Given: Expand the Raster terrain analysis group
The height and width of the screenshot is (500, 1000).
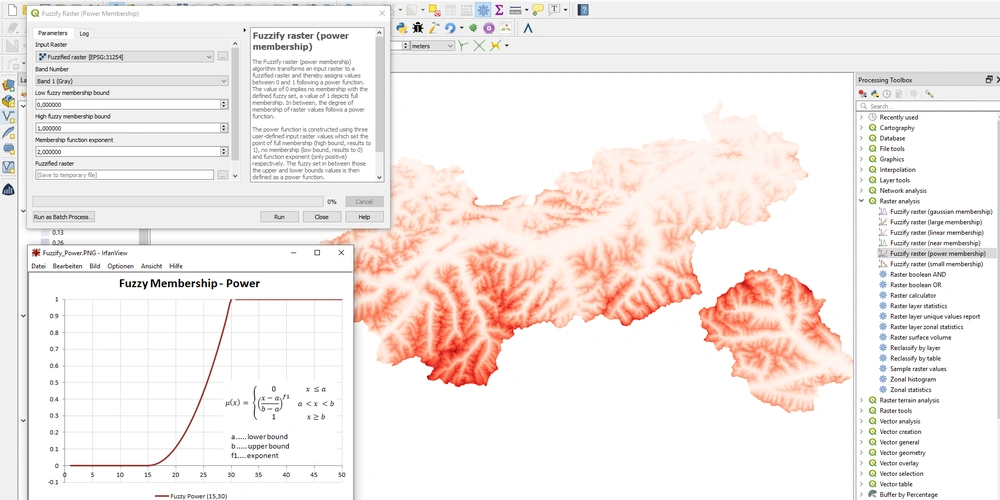Looking at the screenshot, I should point(862,401).
